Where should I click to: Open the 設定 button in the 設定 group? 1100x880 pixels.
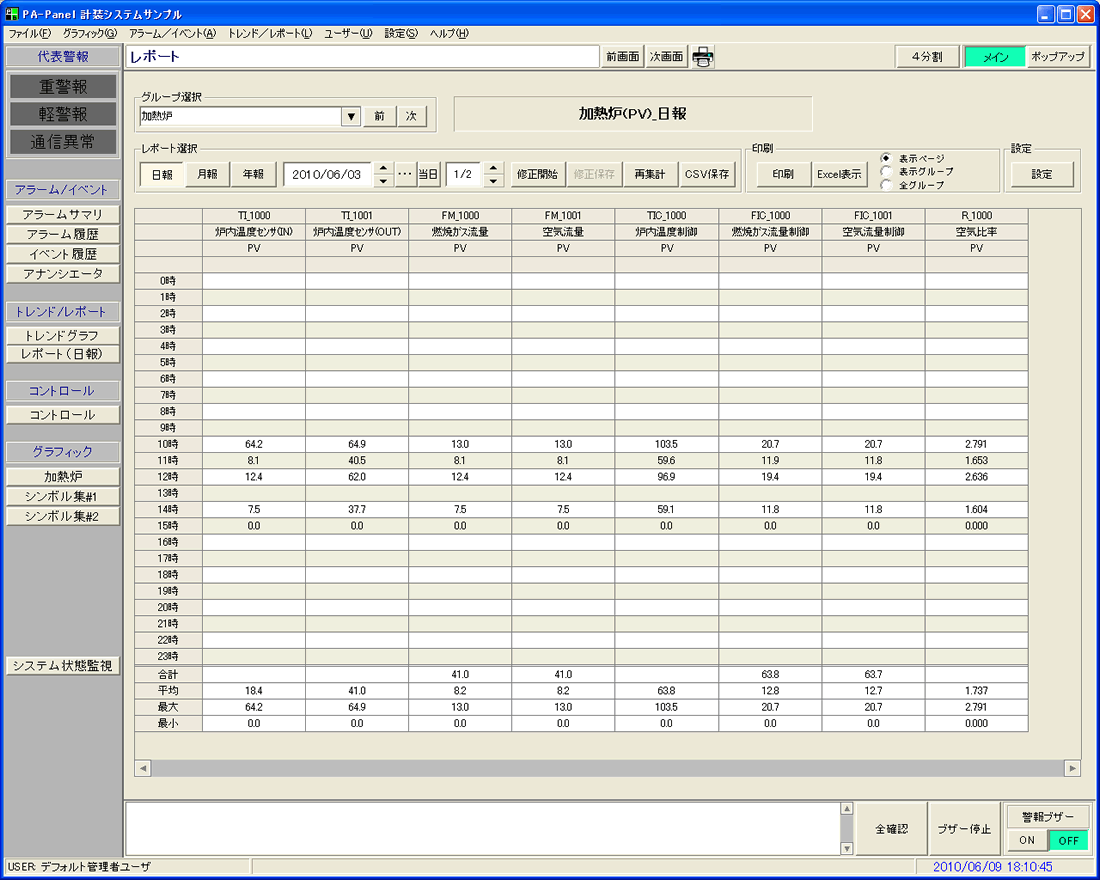click(x=1042, y=174)
